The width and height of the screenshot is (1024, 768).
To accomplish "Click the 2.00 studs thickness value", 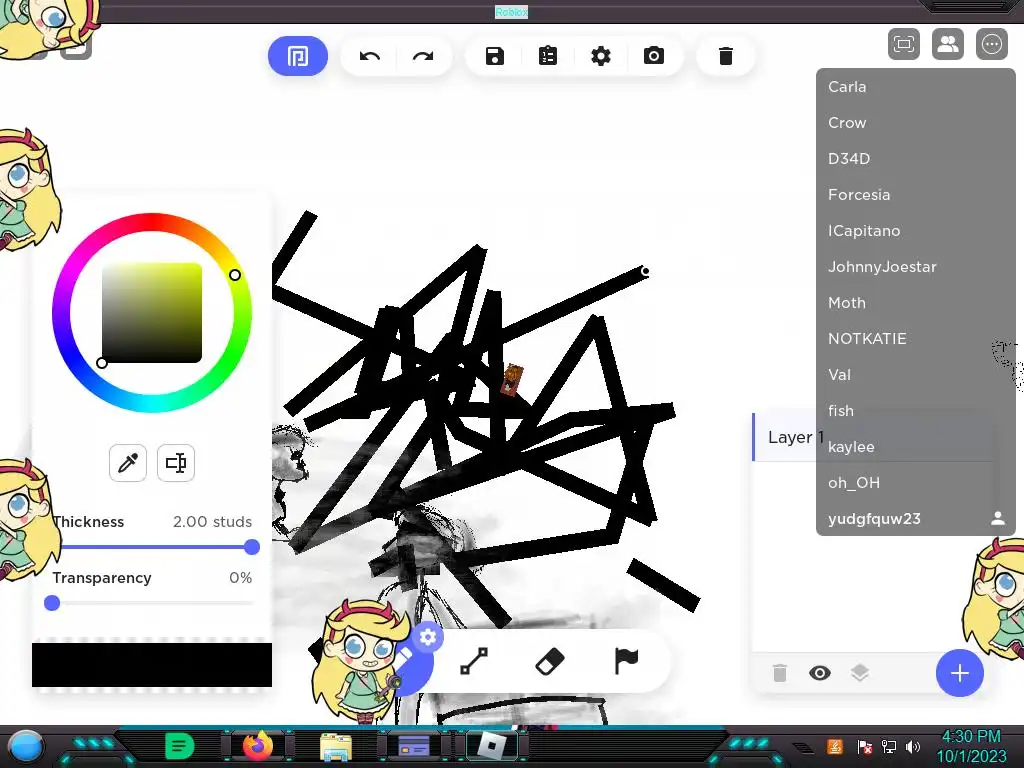I will [212, 522].
